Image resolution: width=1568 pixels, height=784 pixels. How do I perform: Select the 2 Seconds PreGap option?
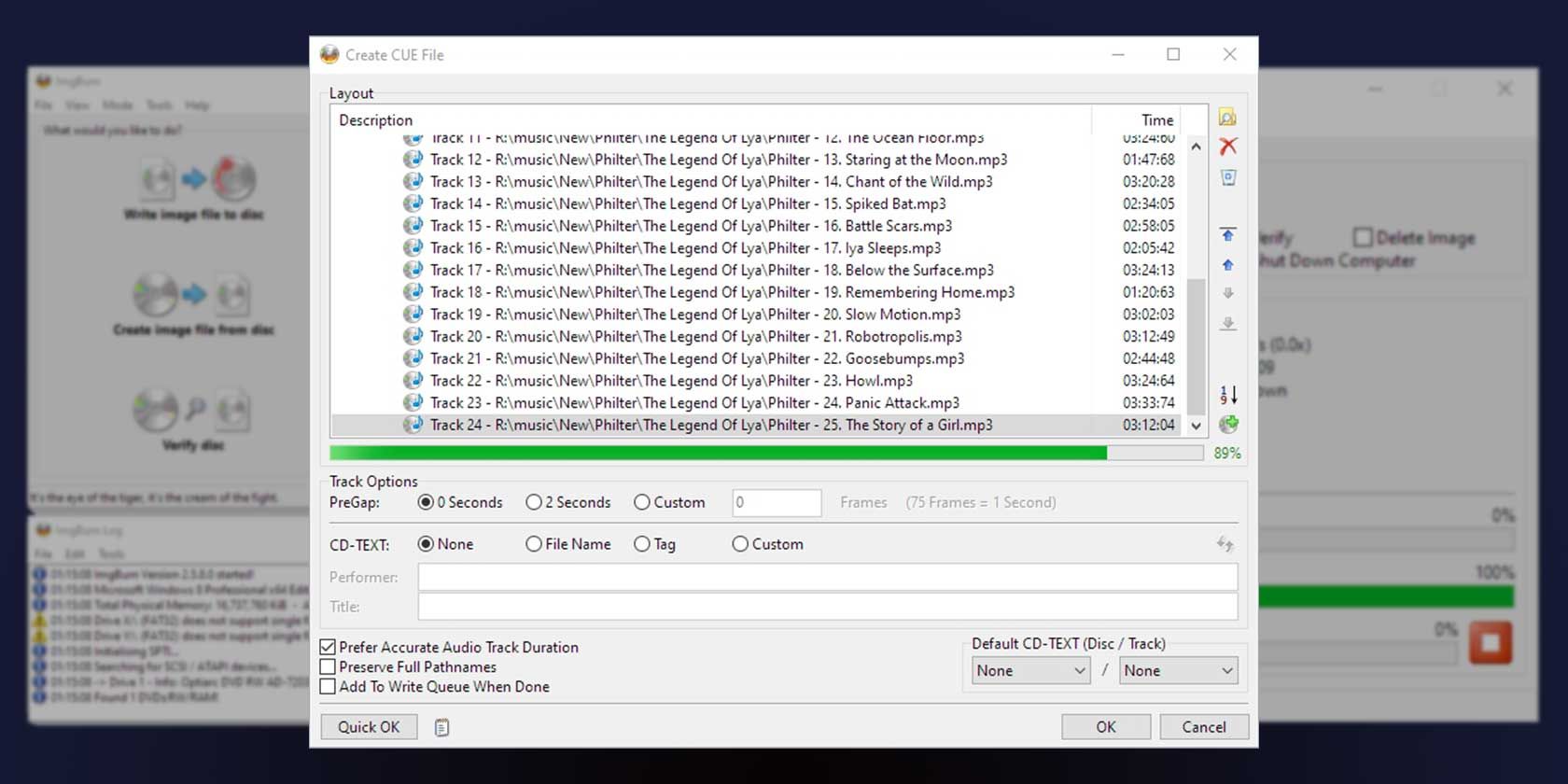click(568, 502)
